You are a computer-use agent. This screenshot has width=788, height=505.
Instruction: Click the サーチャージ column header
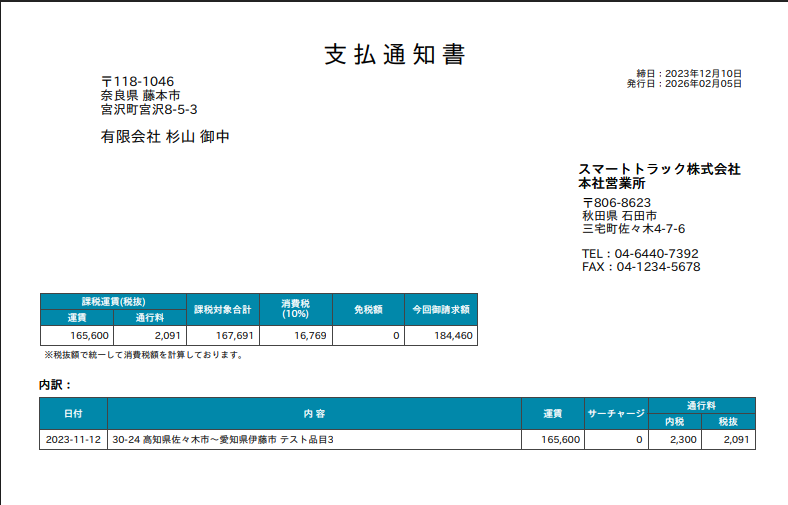coord(615,413)
